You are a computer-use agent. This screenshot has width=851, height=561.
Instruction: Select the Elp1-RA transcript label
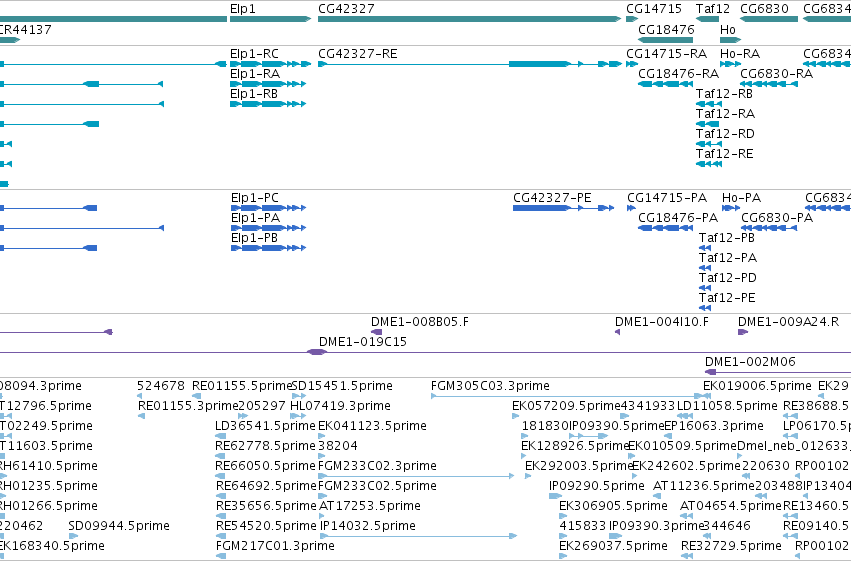click(x=255, y=74)
